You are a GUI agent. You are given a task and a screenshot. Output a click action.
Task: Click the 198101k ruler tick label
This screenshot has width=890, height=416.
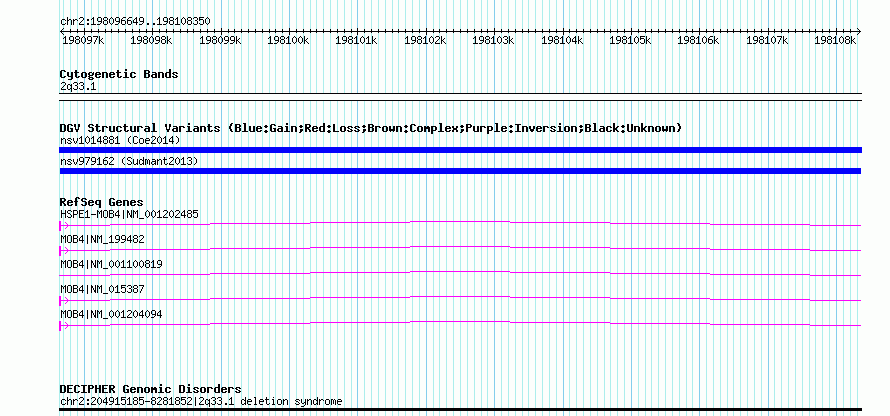pyautogui.click(x=356, y=40)
